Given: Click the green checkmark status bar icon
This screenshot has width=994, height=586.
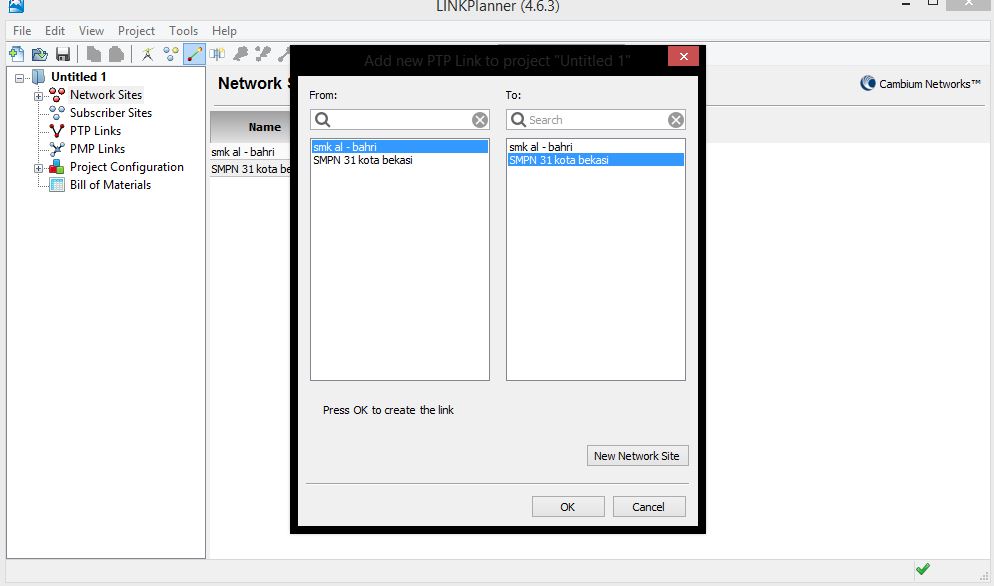Looking at the screenshot, I should point(922,569).
